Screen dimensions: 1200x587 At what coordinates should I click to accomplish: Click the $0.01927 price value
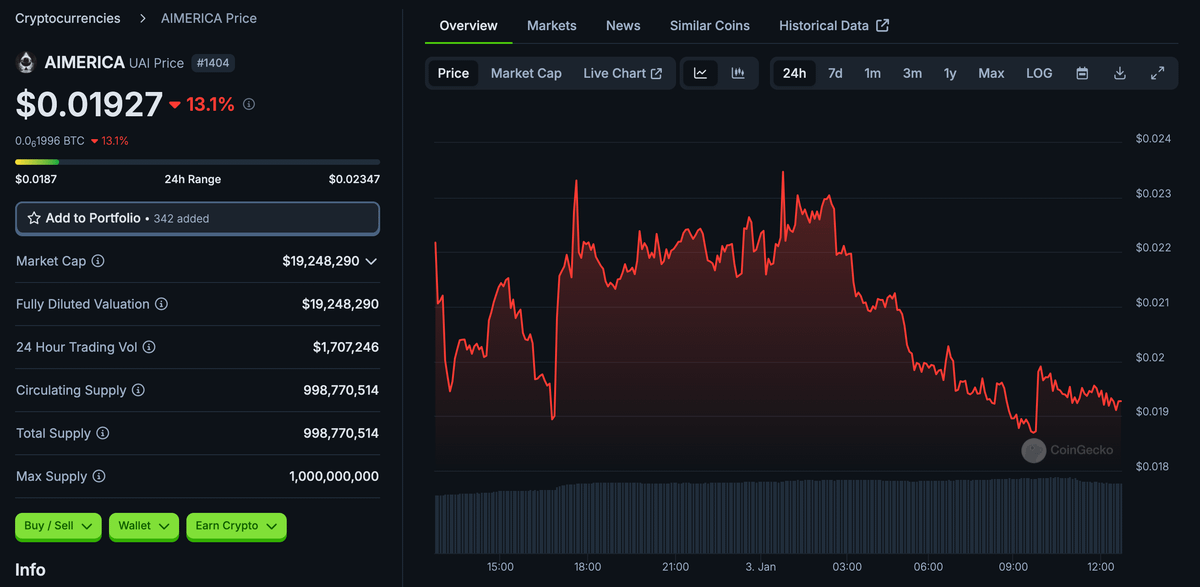89,104
